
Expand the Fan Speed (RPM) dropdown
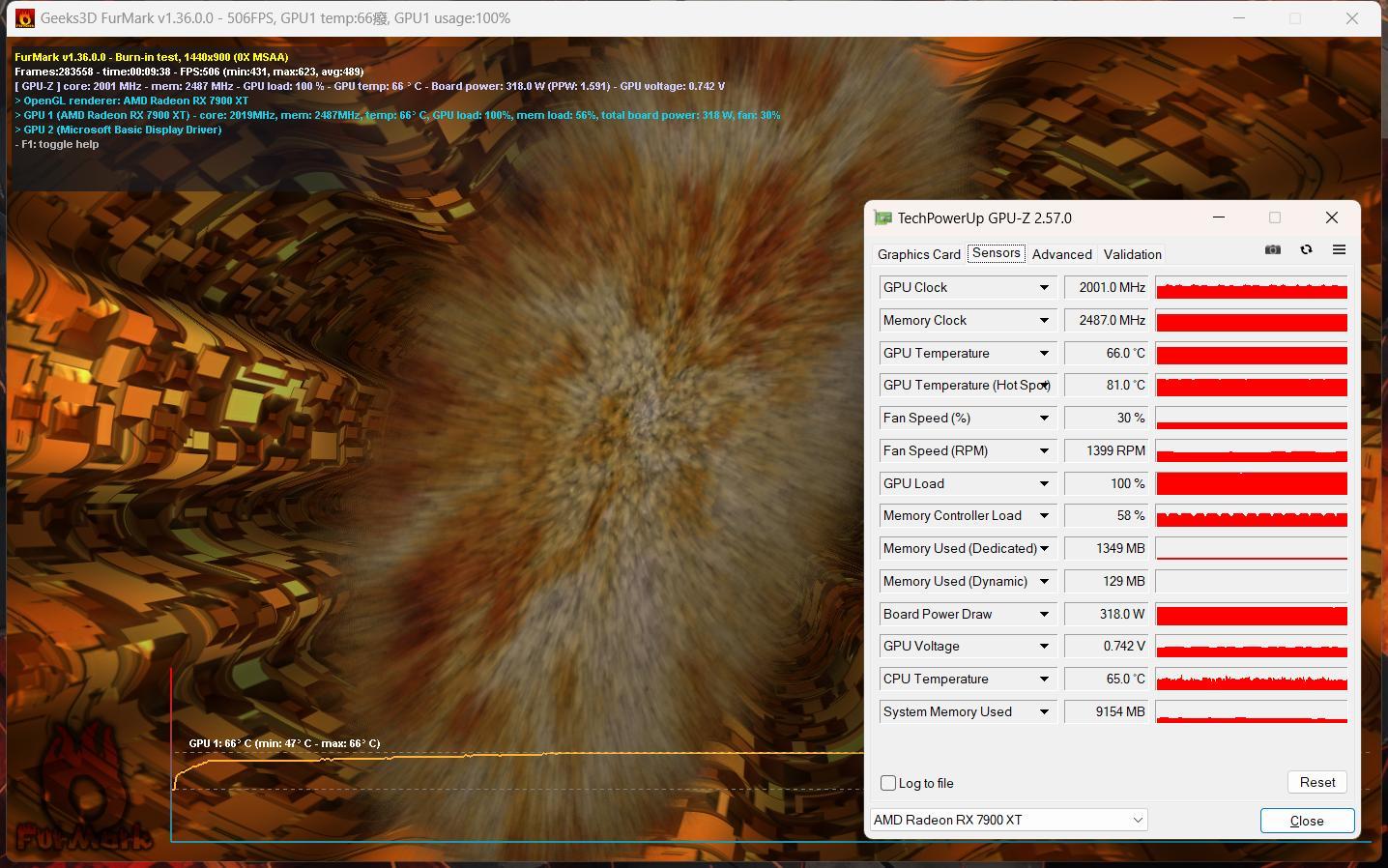pos(1044,450)
